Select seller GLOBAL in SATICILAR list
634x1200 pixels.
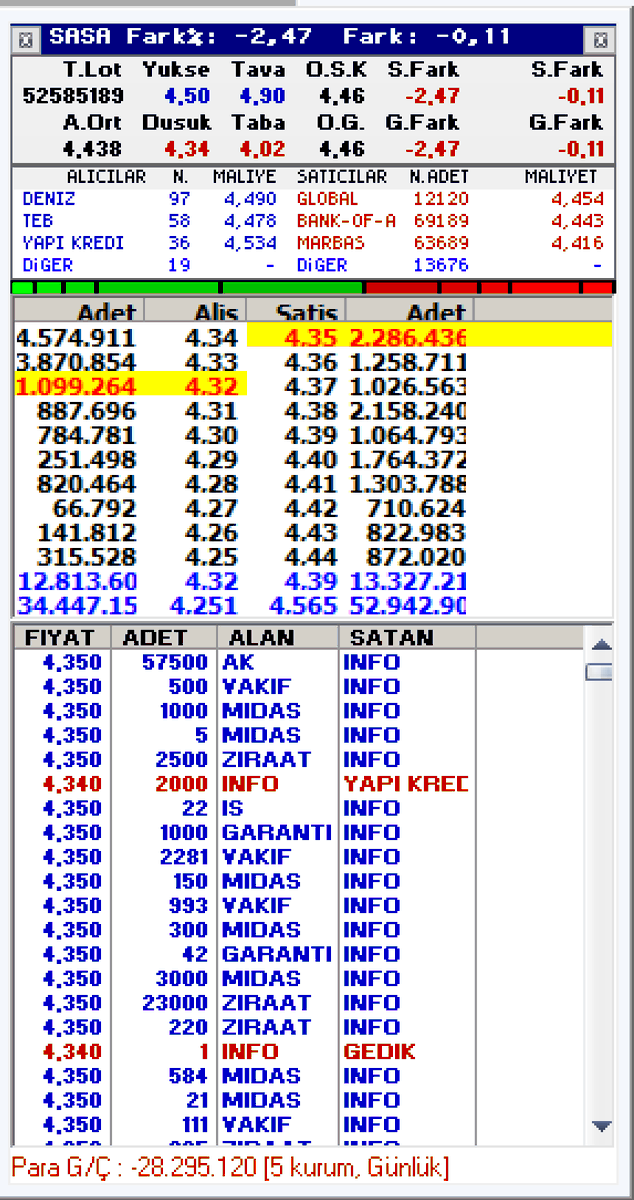[327, 199]
